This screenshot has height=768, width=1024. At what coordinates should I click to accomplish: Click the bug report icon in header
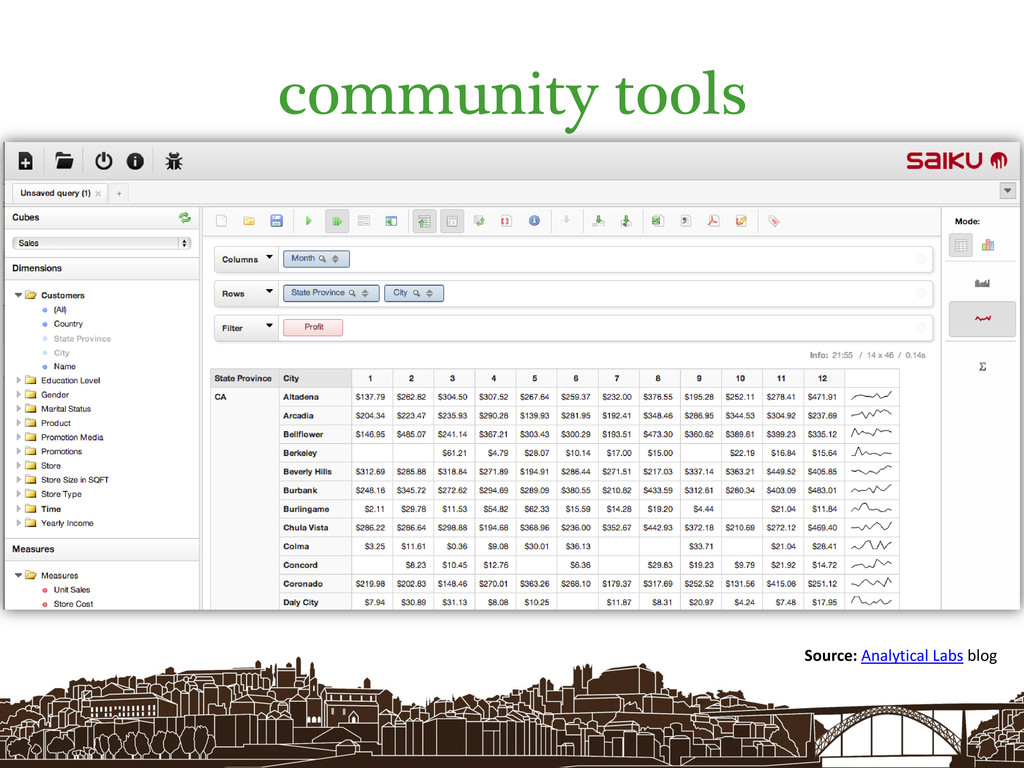[173, 161]
